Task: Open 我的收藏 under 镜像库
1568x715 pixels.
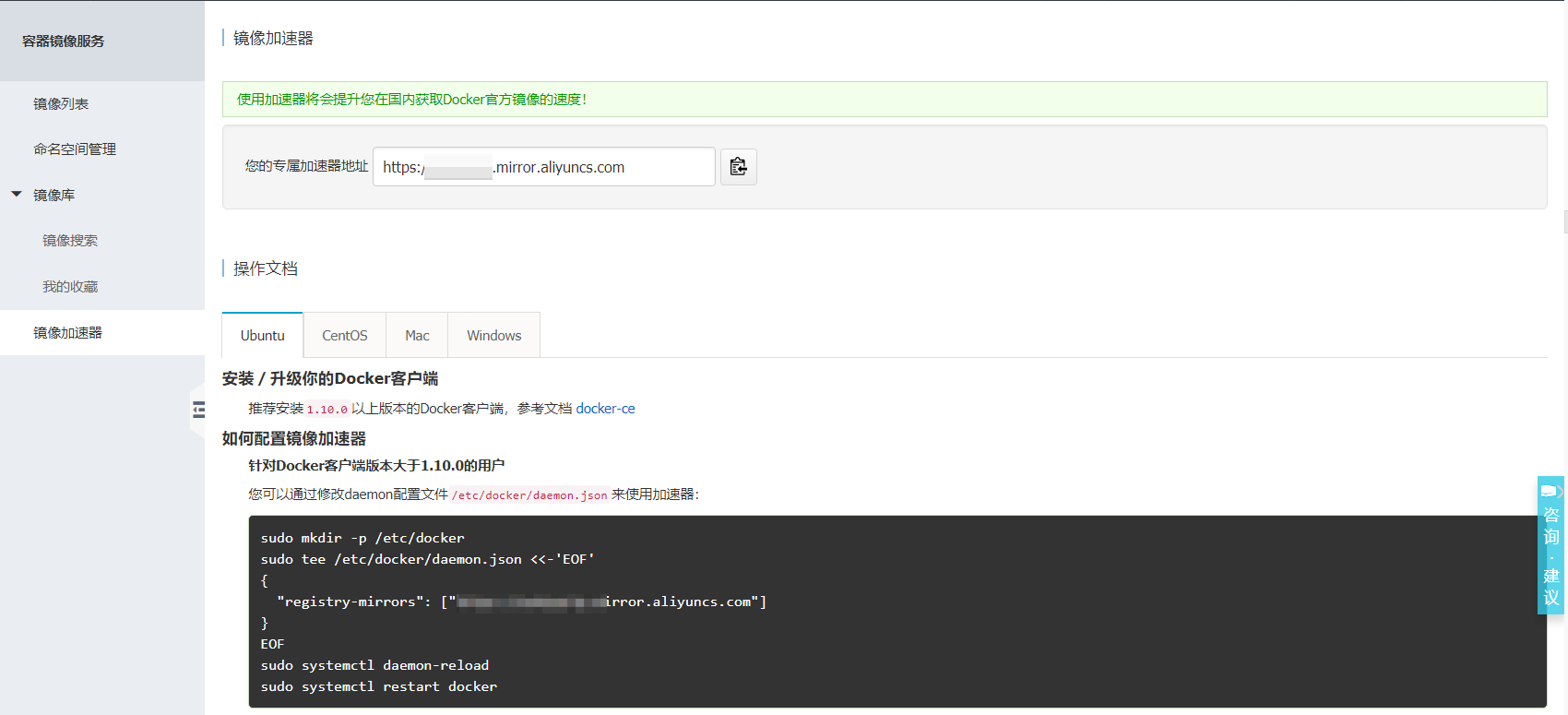Action: pyautogui.click(x=70, y=286)
